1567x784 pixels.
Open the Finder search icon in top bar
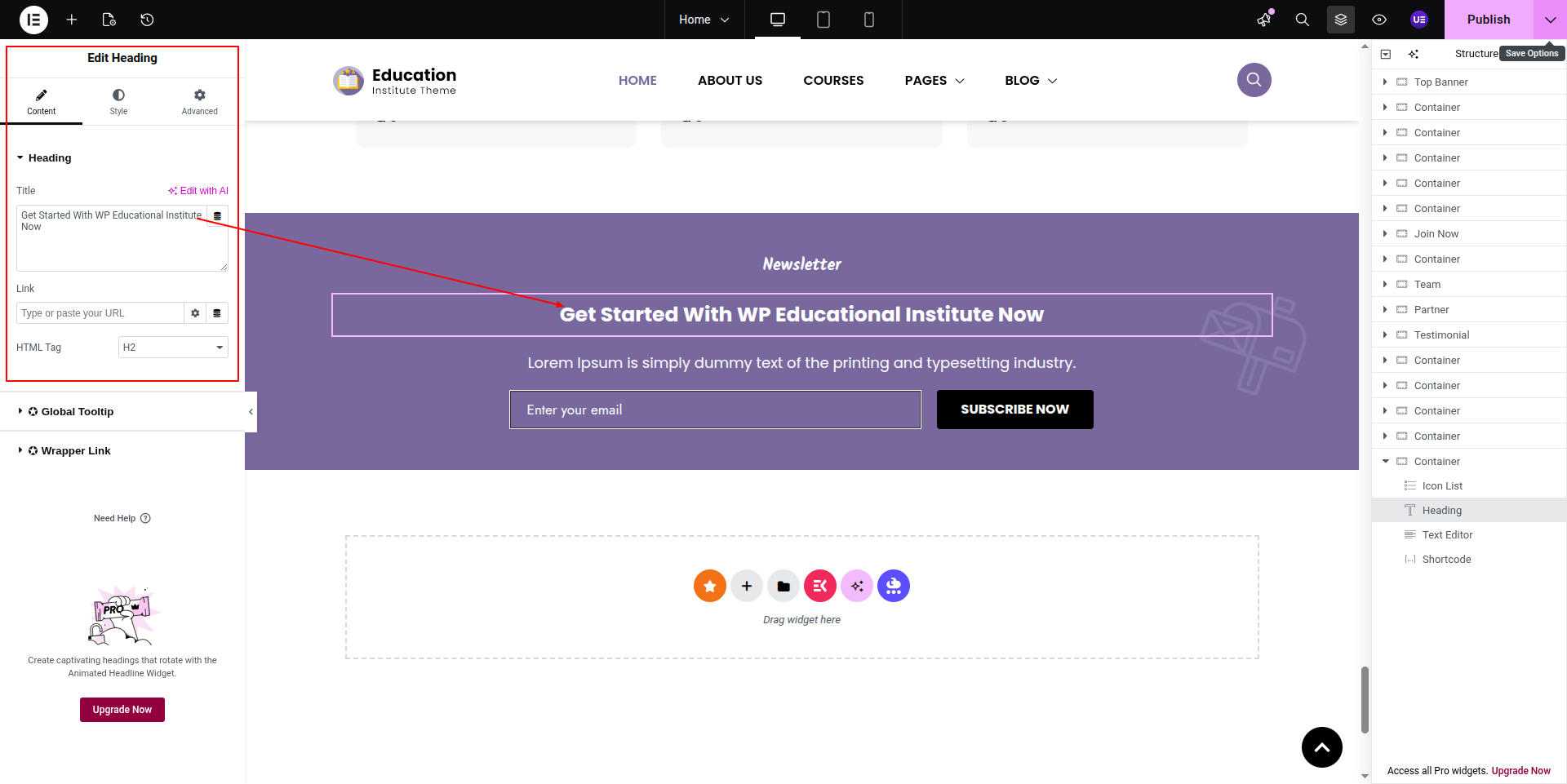(1302, 20)
